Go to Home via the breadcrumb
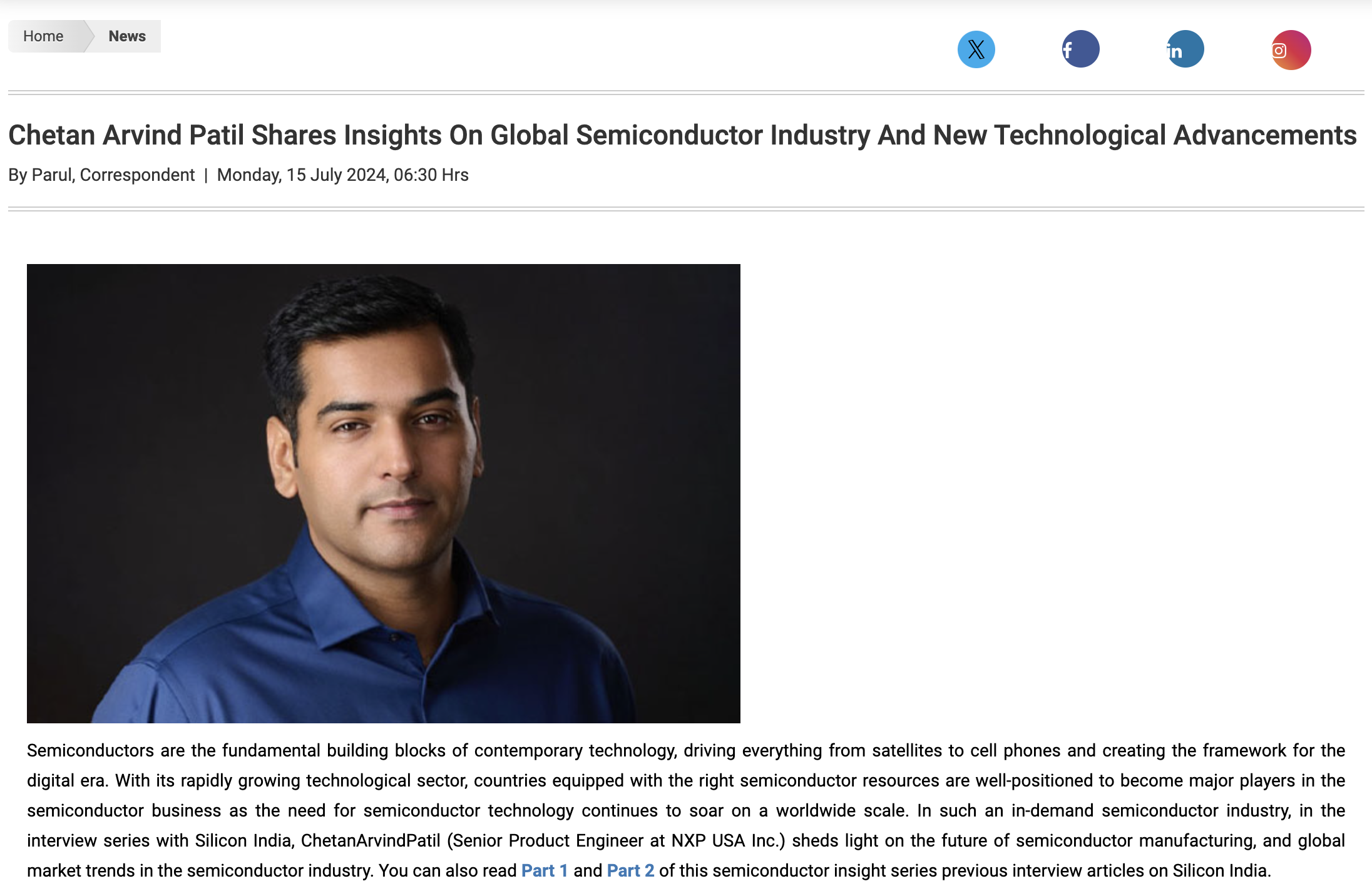The height and width of the screenshot is (886, 1372). tap(43, 36)
